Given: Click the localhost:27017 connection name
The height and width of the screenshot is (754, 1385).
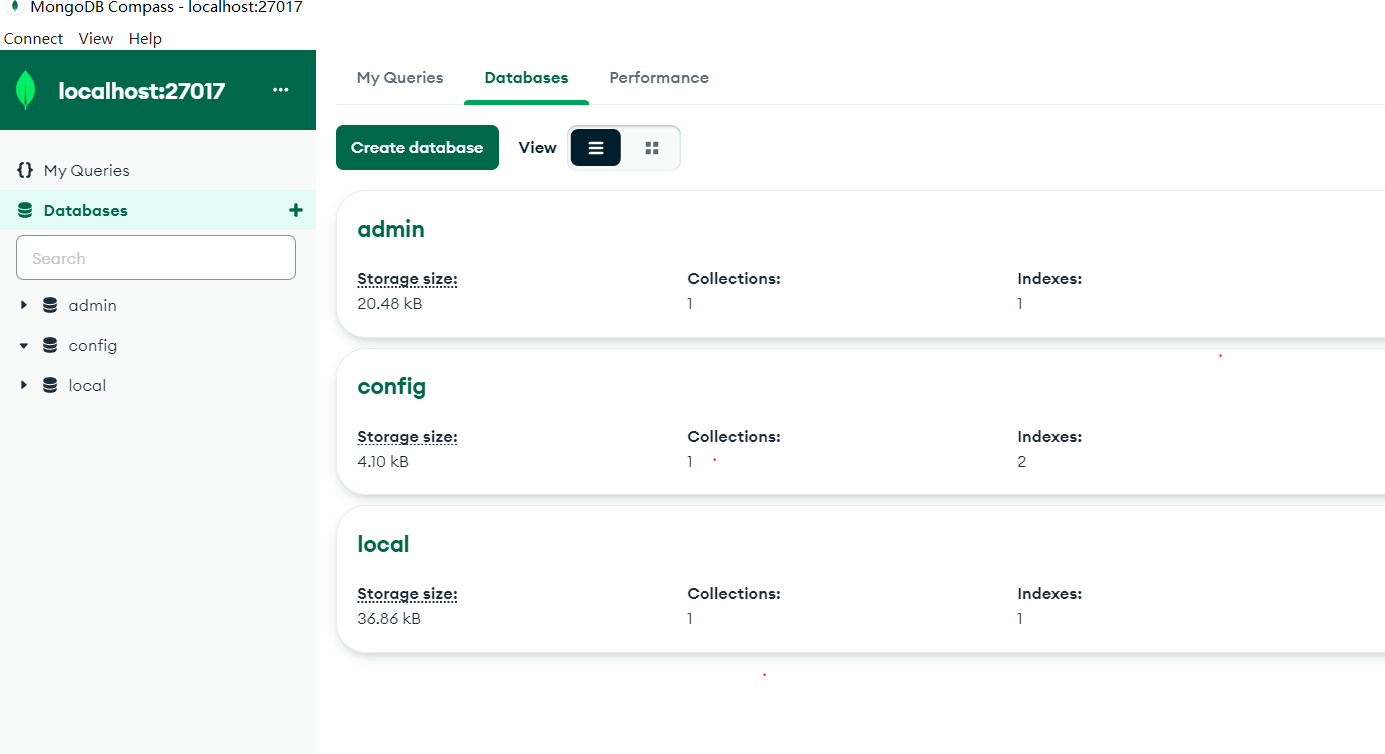Looking at the screenshot, I should point(142,91).
